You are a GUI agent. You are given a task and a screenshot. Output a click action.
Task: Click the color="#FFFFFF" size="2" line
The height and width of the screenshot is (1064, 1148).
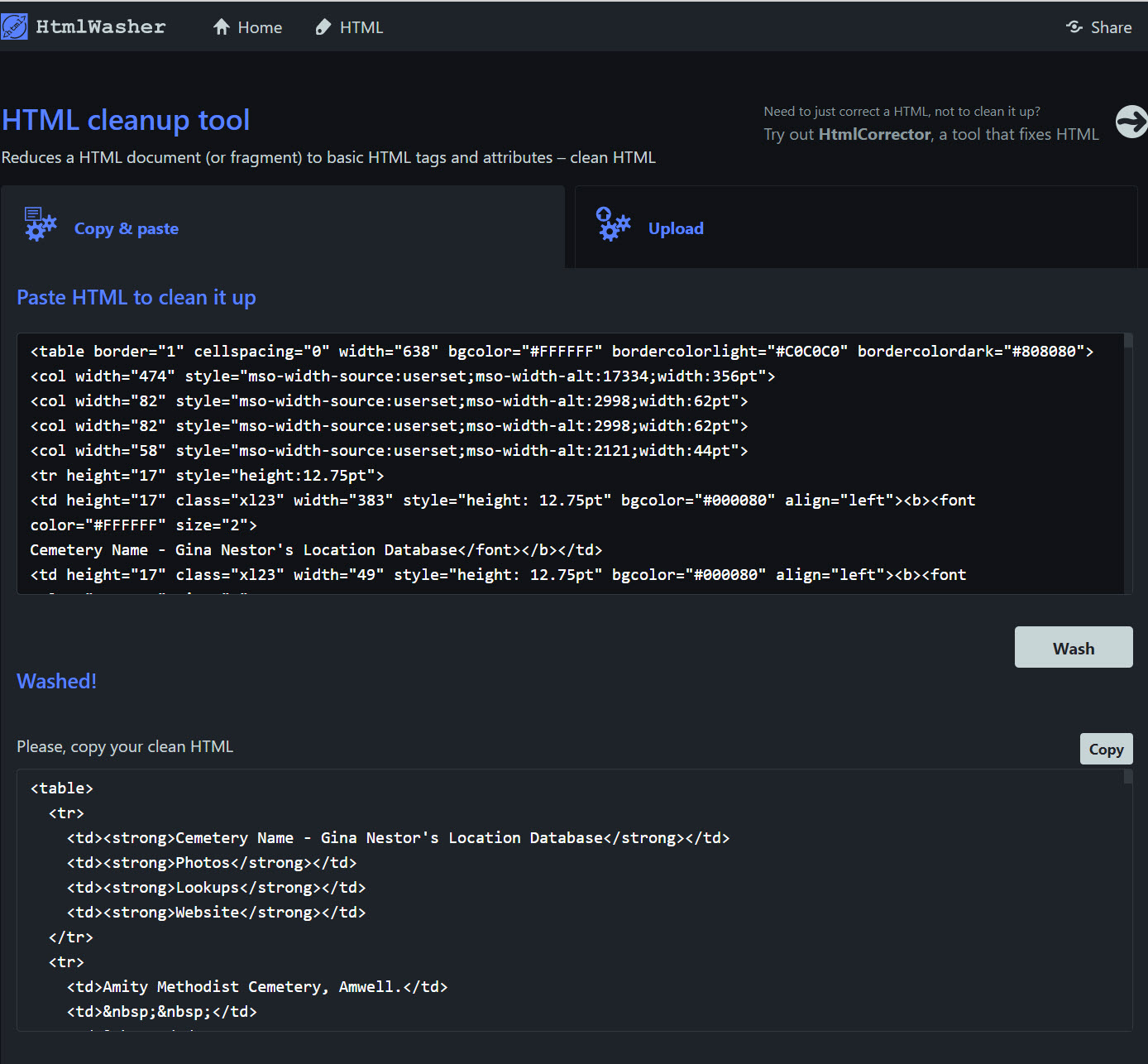143,525
